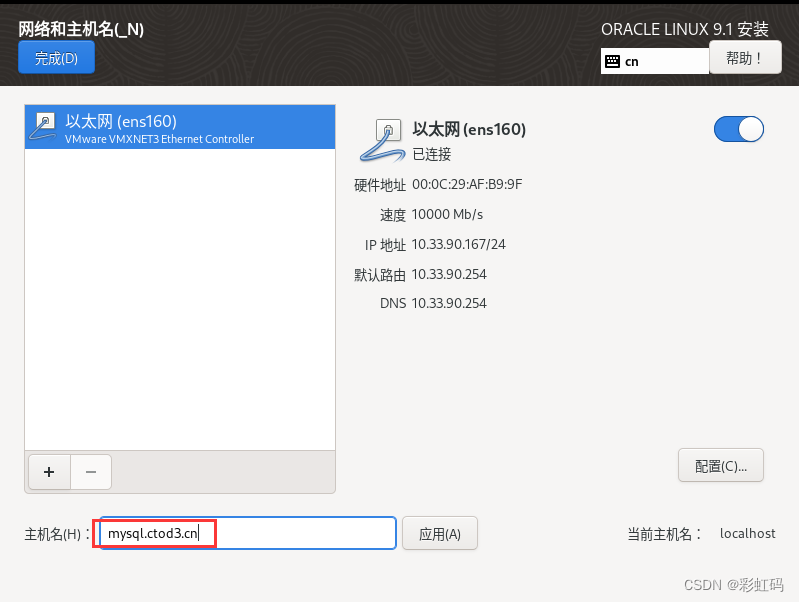Apply hostname with 应用(A) button
The height and width of the screenshot is (602, 799).
pyautogui.click(x=440, y=534)
